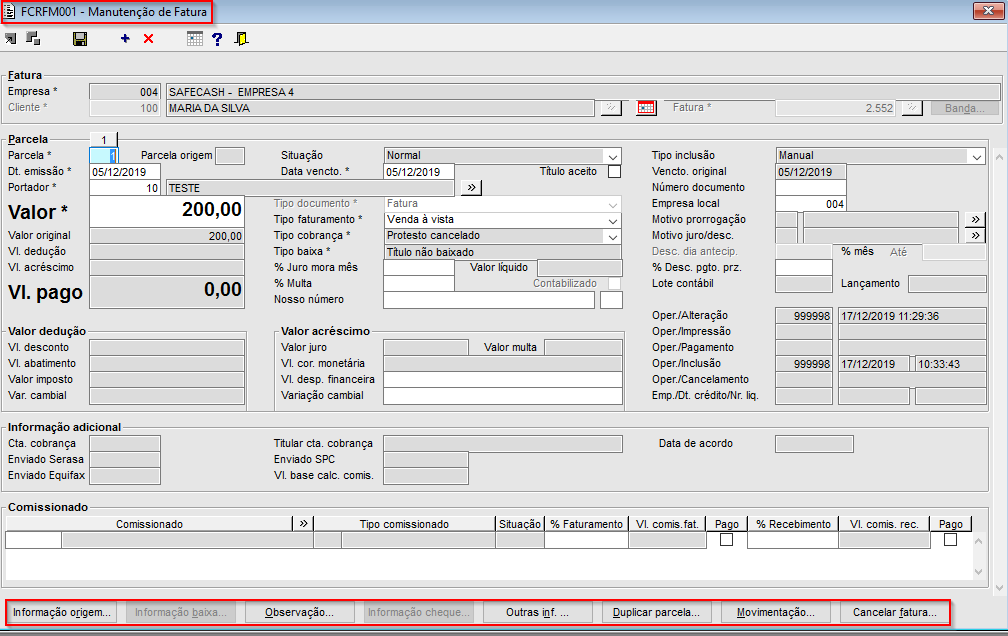Click the % Recebimento cell in grid
This screenshot has height=636, width=1008.
tap(793, 540)
